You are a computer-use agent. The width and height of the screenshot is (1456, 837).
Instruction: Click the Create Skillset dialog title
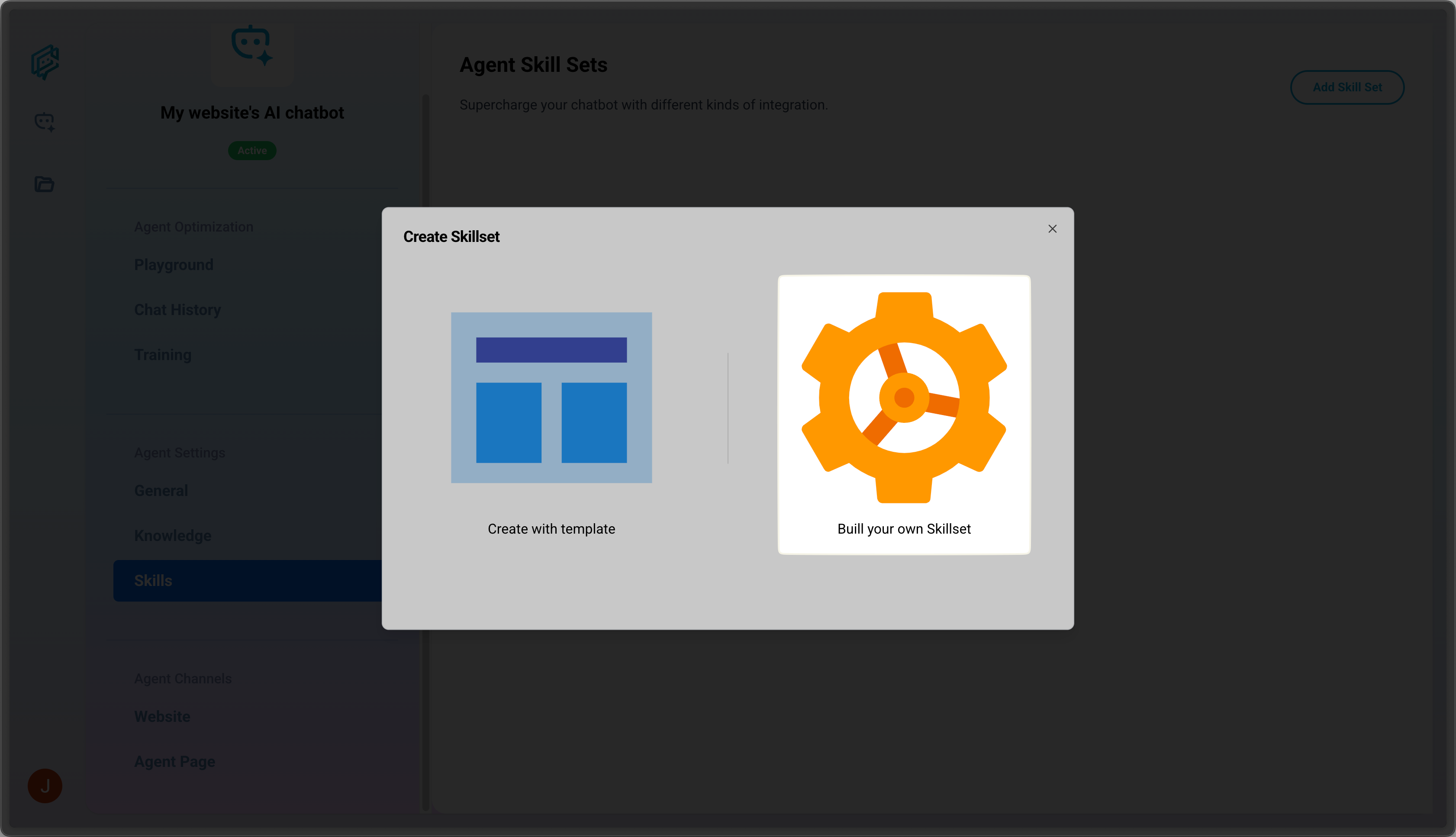451,237
